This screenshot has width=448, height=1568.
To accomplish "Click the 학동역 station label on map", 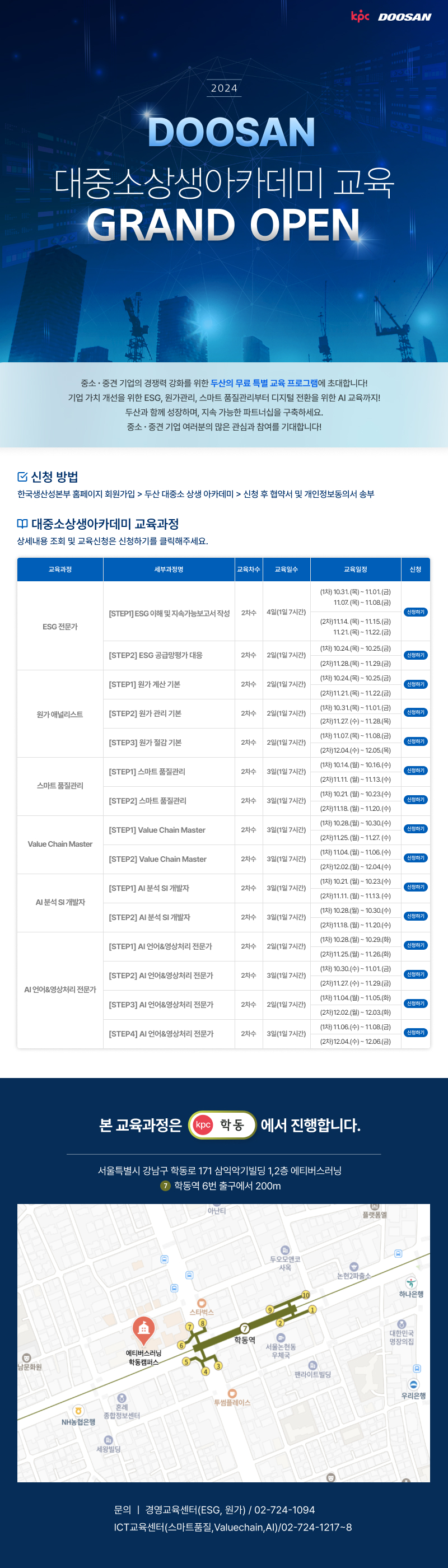I will 245,1340.
